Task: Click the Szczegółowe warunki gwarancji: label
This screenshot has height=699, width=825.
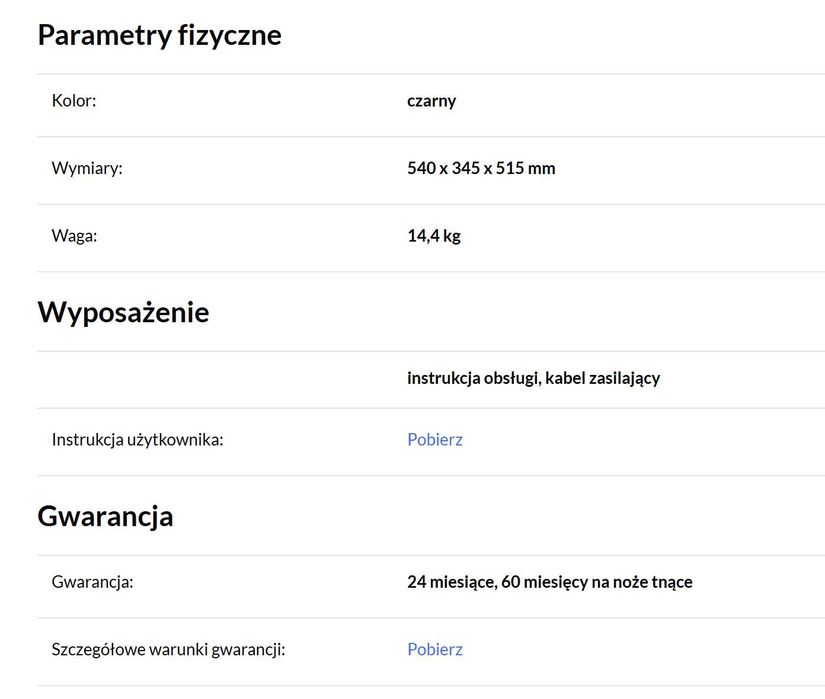Action: tap(168, 649)
